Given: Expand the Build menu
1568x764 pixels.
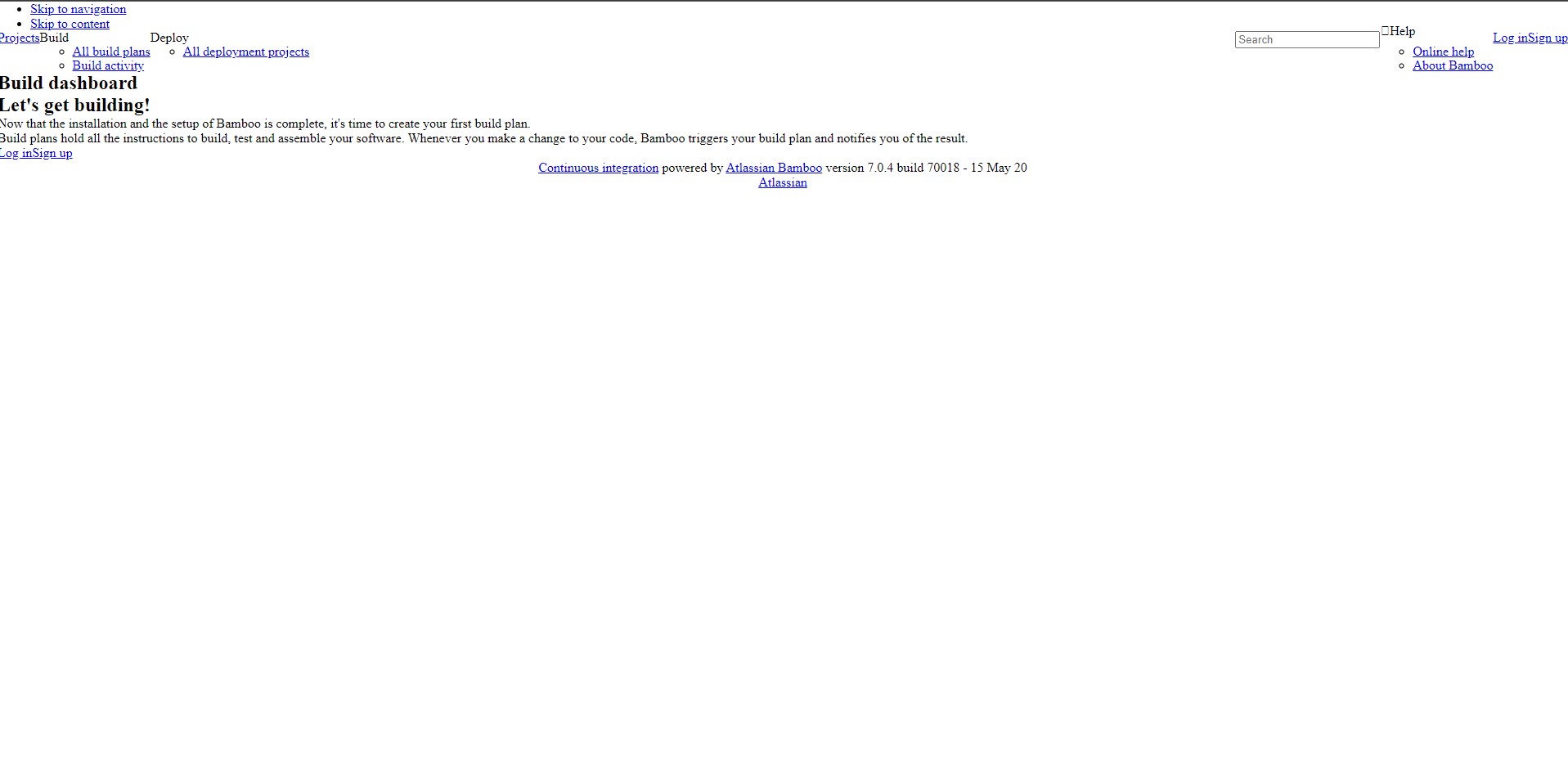Looking at the screenshot, I should click(54, 38).
